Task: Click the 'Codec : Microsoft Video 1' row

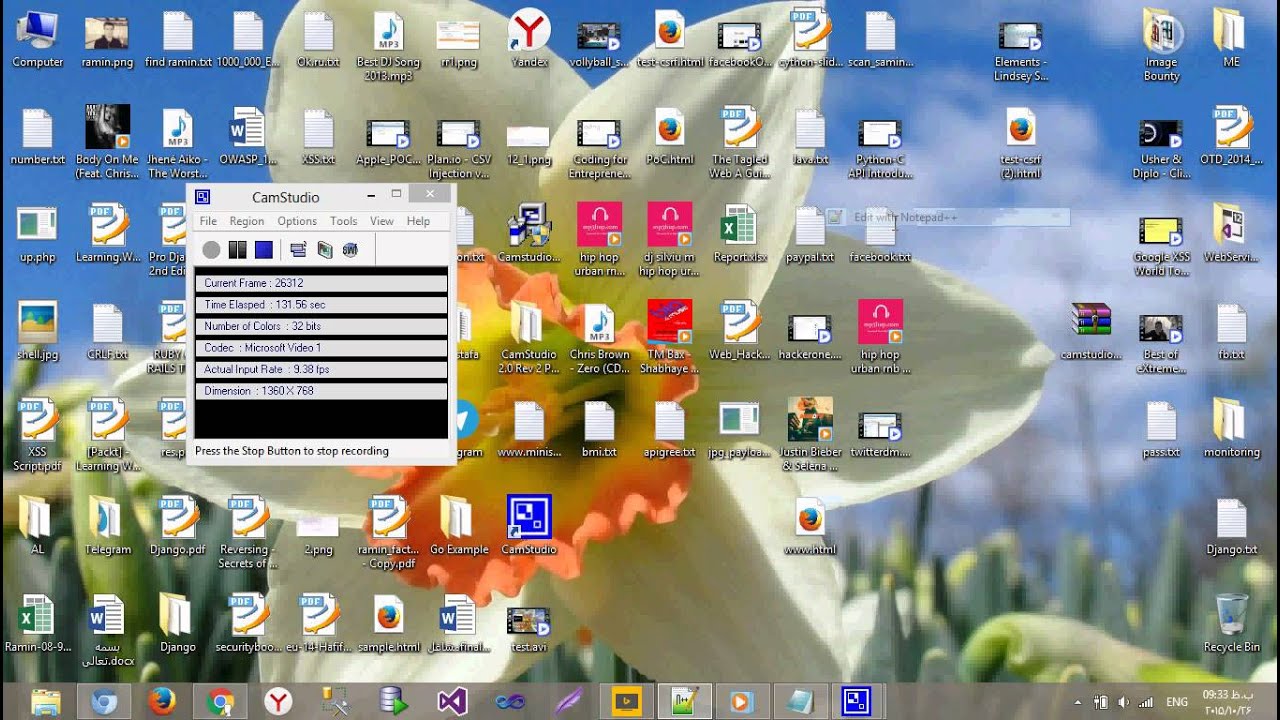Action: tap(321, 348)
